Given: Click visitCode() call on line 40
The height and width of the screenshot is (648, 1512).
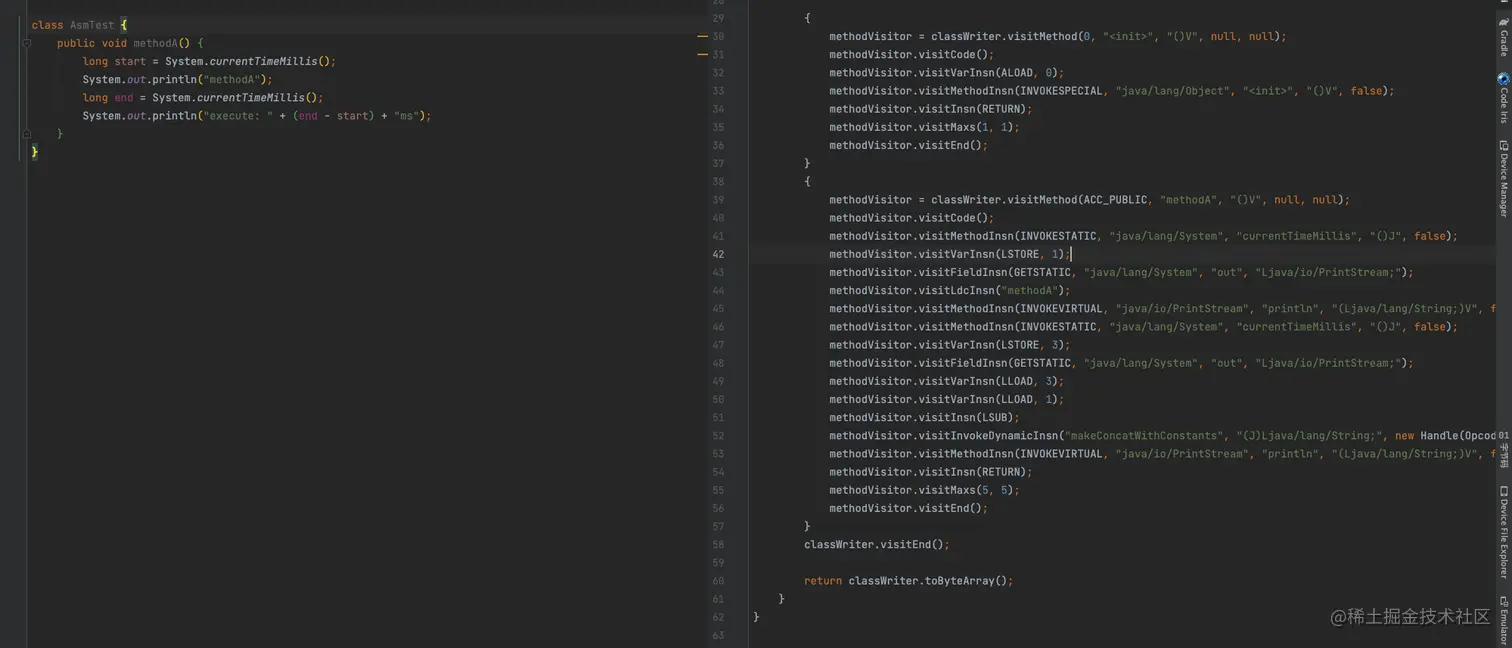Looking at the screenshot, I should tap(911, 218).
